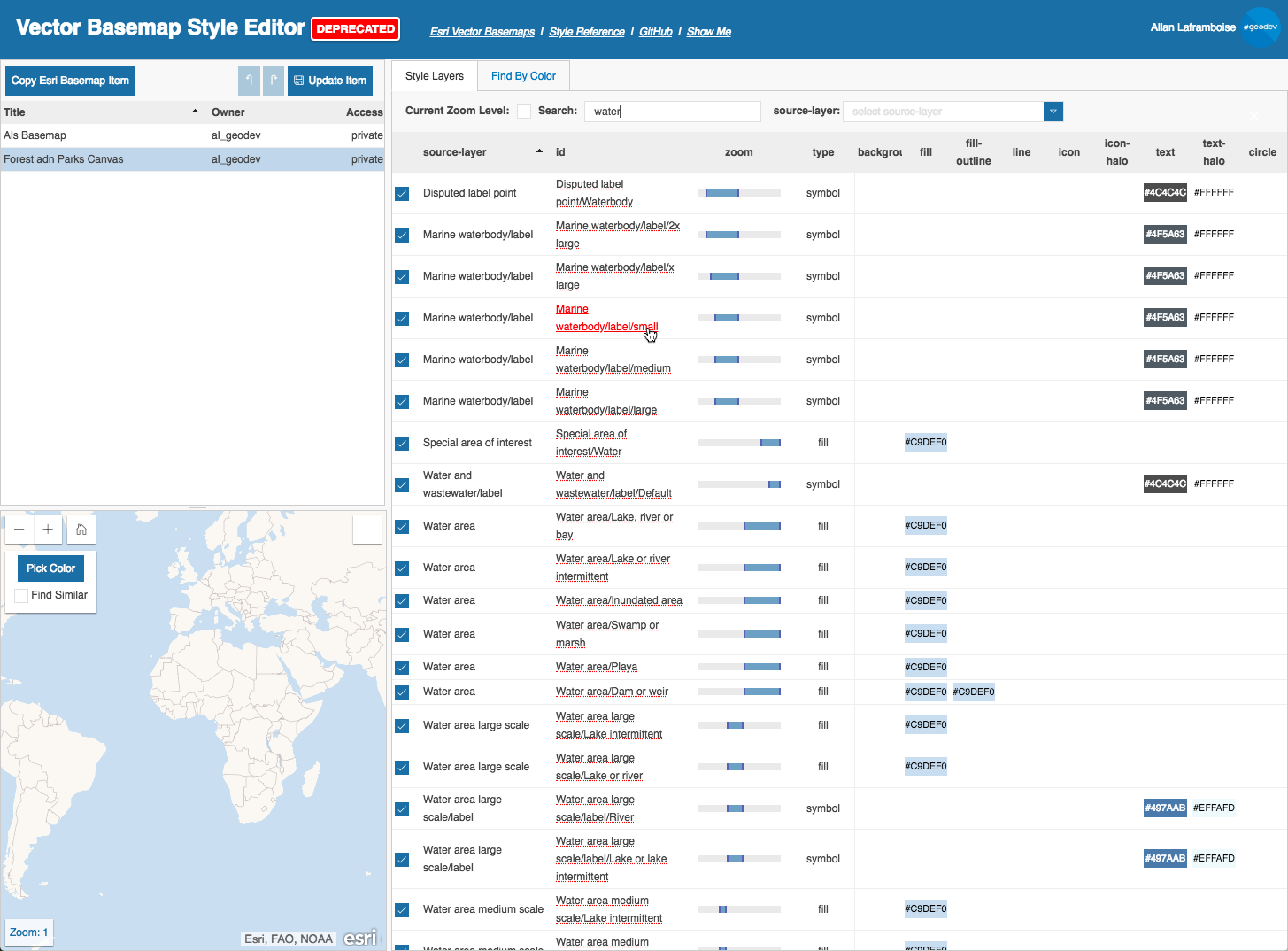Image resolution: width=1288 pixels, height=951 pixels.
Task: Click the zoom column header
Action: pyautogui.click(x=739, y=152)
